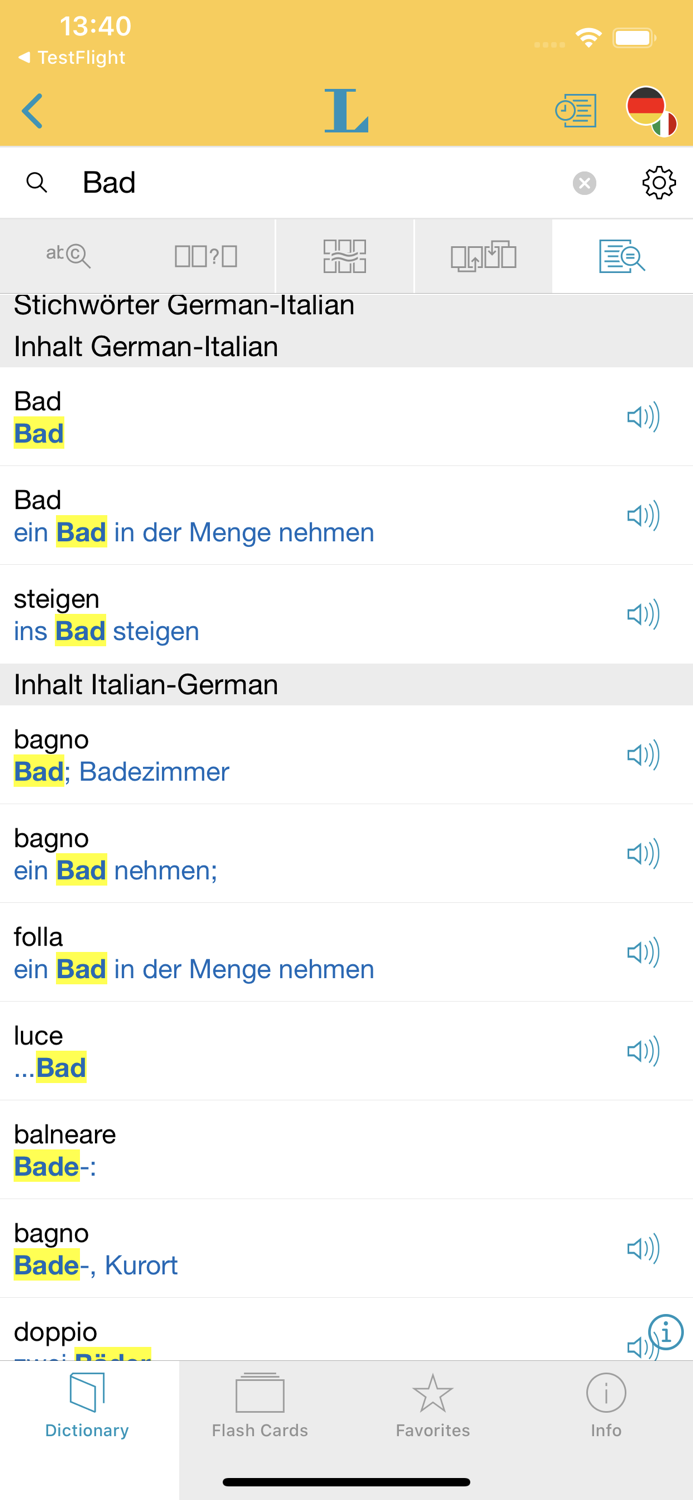The width and height of the screenshot is (693, 1500).
Task: Select the bidirectional translation search mode
Action: pyautogui.click(x=483, y=256)
